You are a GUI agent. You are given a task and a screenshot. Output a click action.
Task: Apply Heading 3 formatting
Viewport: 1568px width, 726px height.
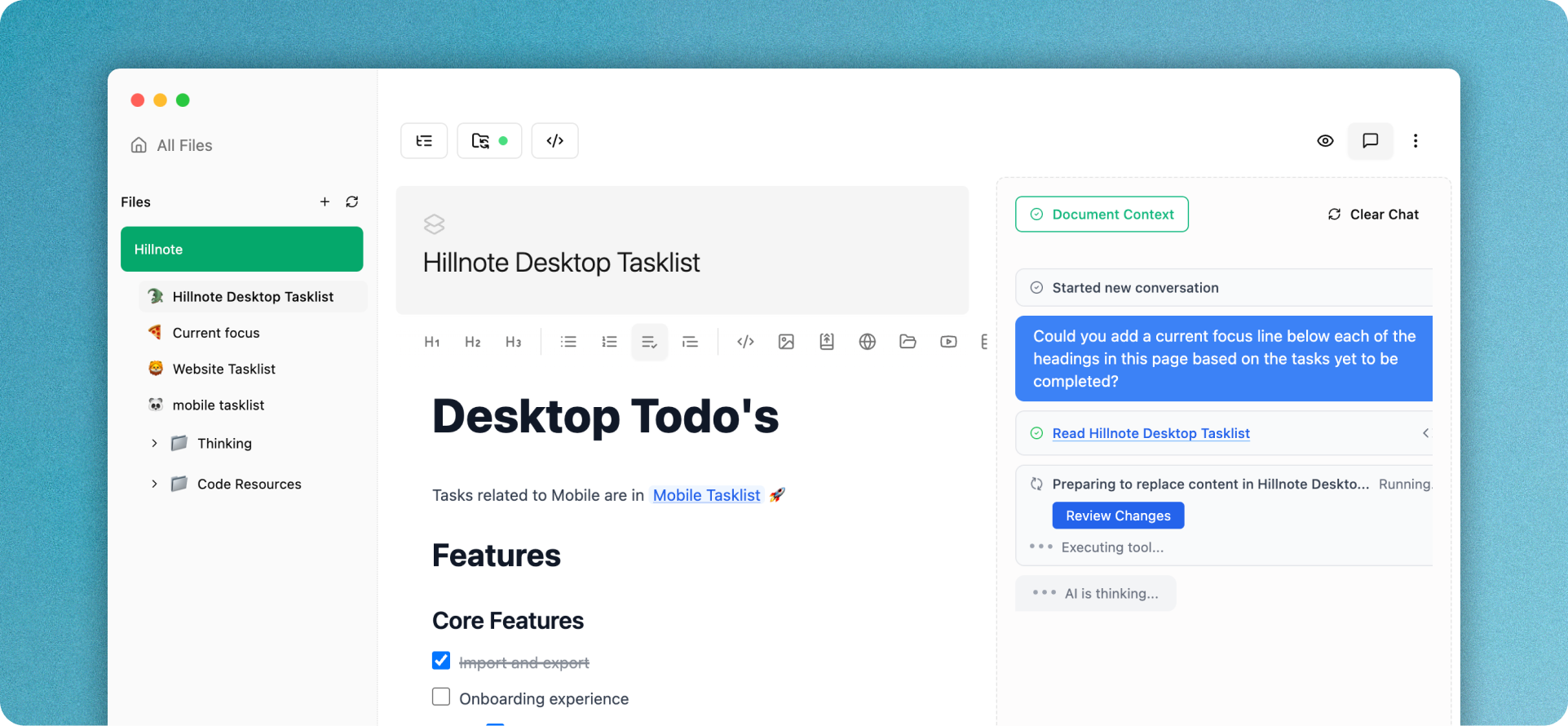point(513,342)
